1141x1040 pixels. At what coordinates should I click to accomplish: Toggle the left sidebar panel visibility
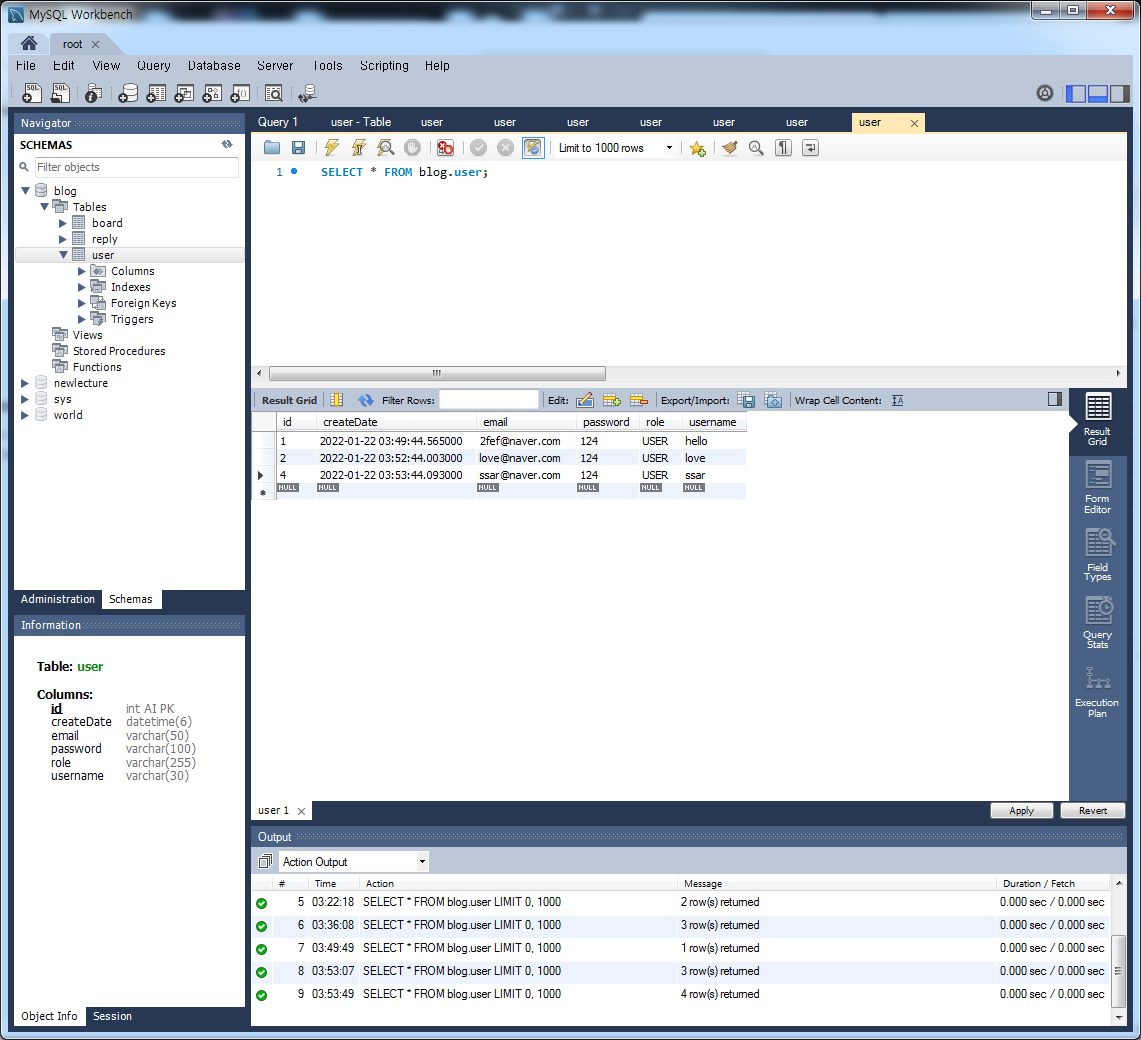coord(1076,93)
